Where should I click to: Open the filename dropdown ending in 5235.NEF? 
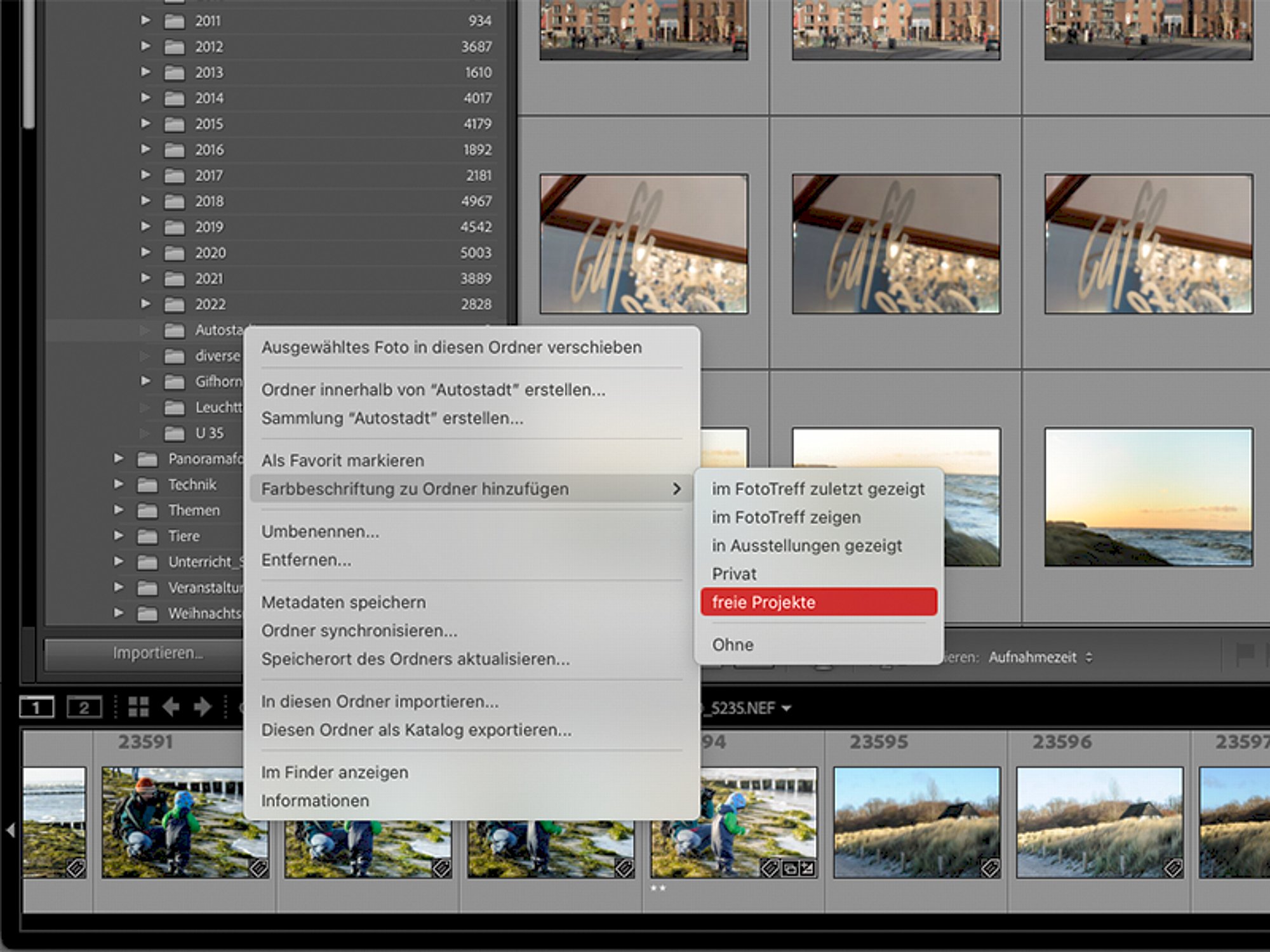click(747, 708)
